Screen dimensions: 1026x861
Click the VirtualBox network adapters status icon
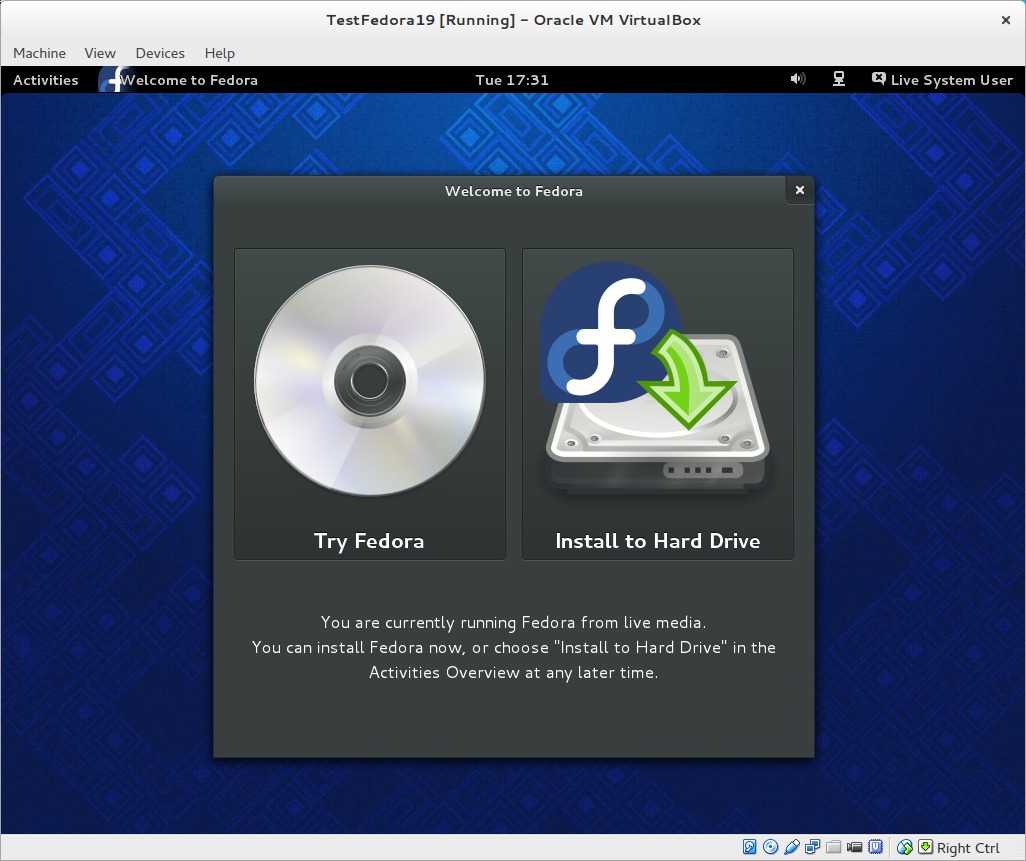click(813, 847)
